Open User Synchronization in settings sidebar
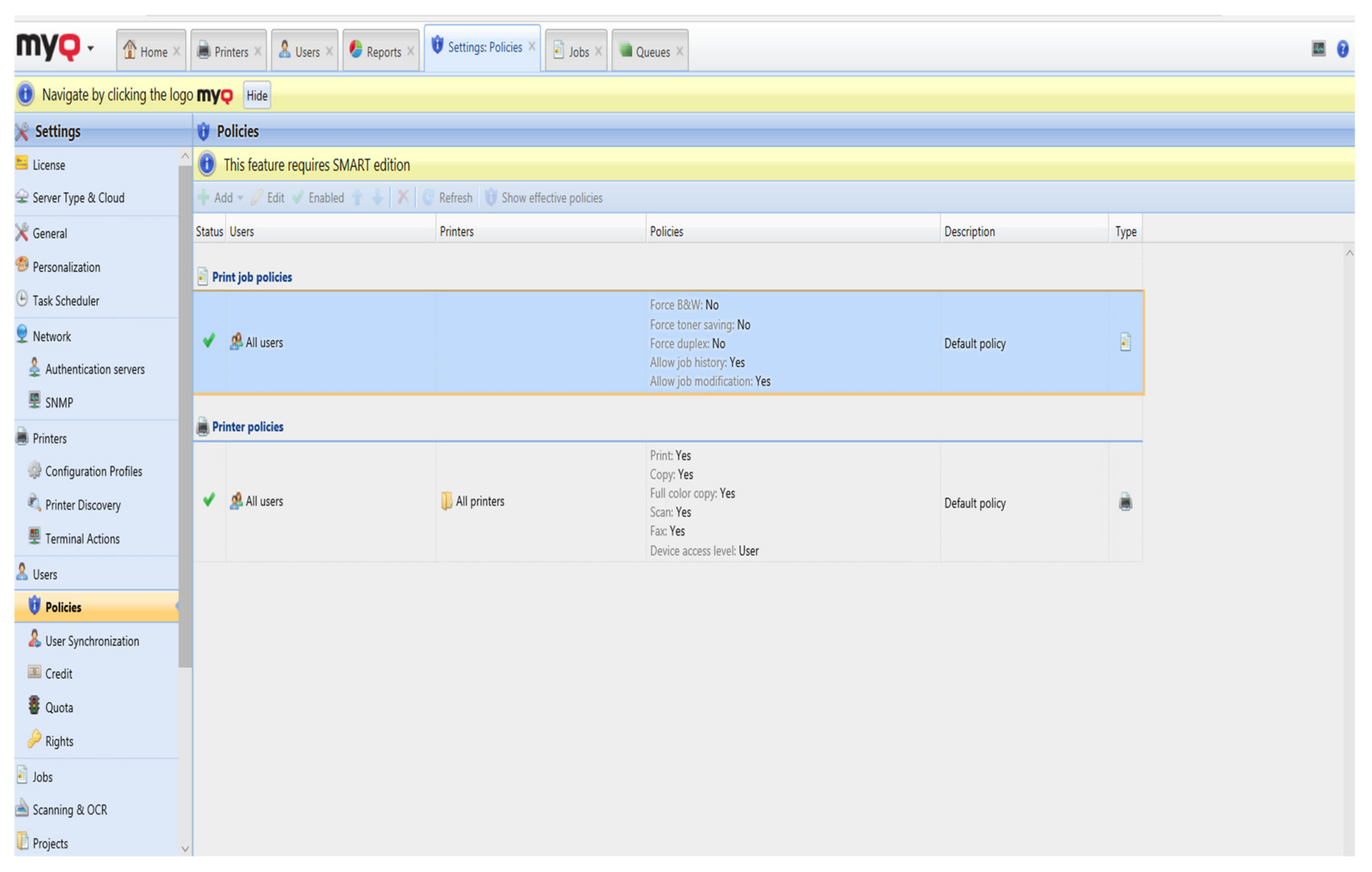Viewport: 1372px width, 872px height. (92, 641)
